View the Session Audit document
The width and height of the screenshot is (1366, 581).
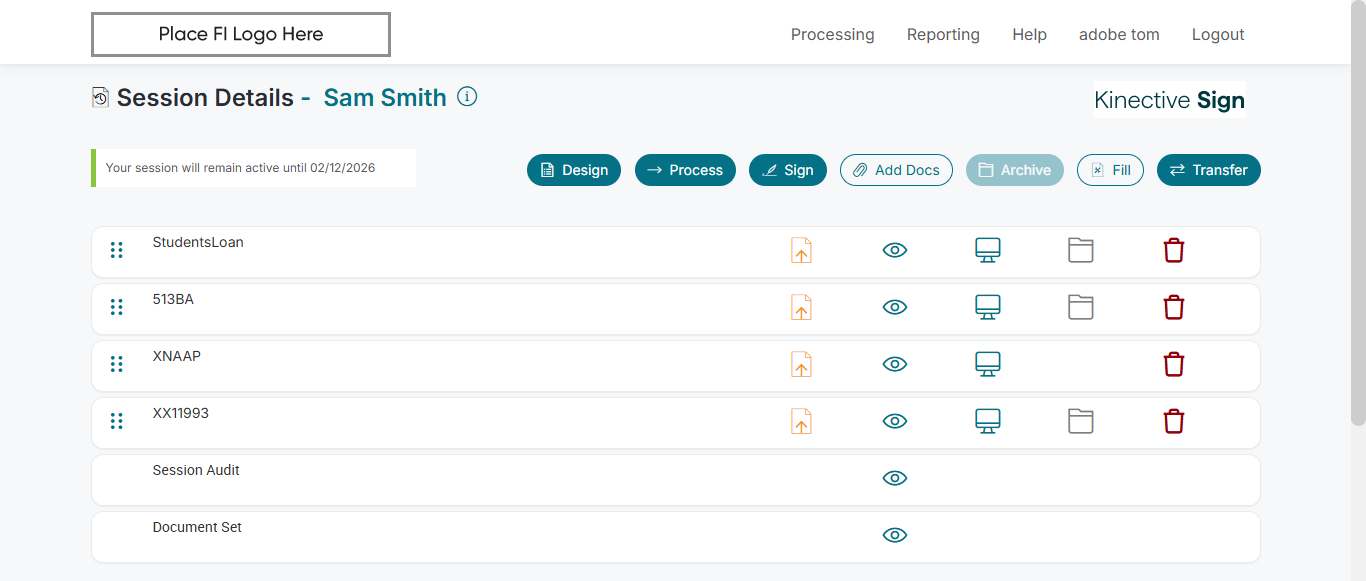coord(895,478)
